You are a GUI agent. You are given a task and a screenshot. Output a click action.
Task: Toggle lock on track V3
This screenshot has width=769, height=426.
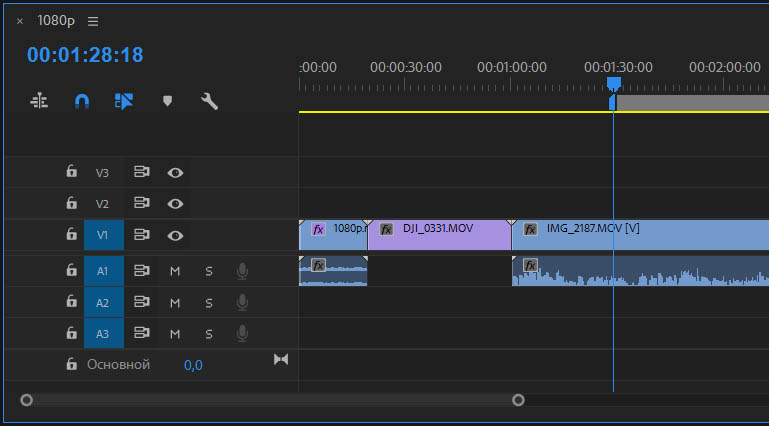tap(72, 171)
